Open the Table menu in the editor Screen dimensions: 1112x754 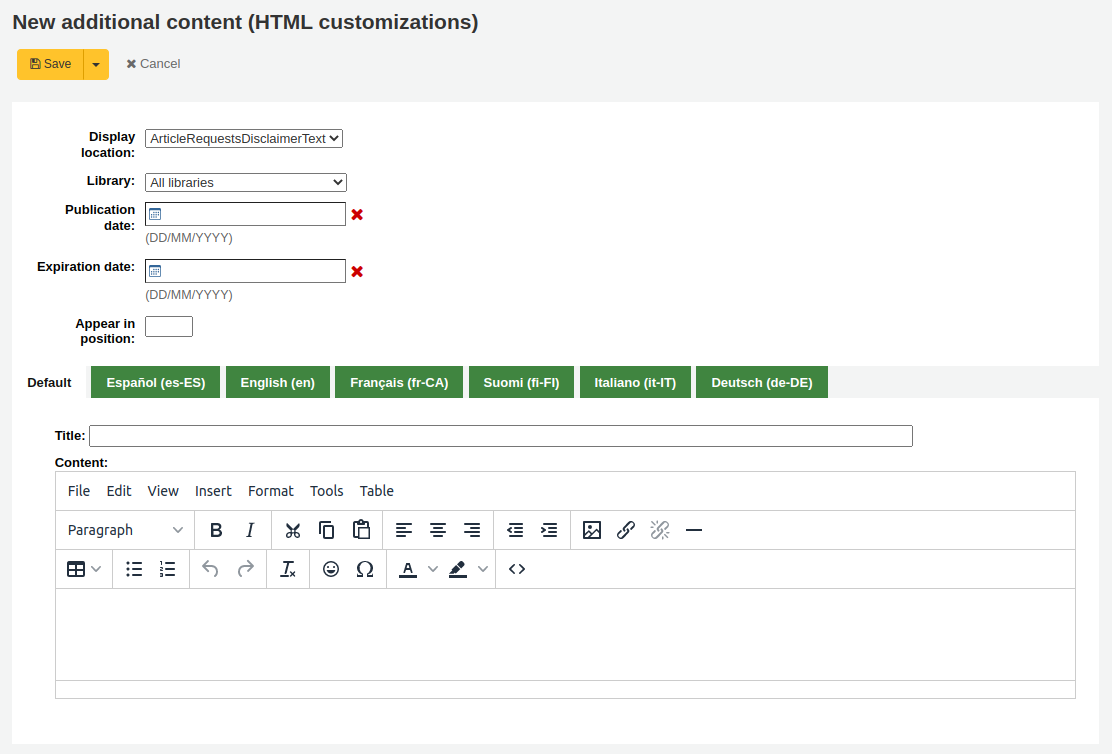pyautogui.click(x=377, y=491)
